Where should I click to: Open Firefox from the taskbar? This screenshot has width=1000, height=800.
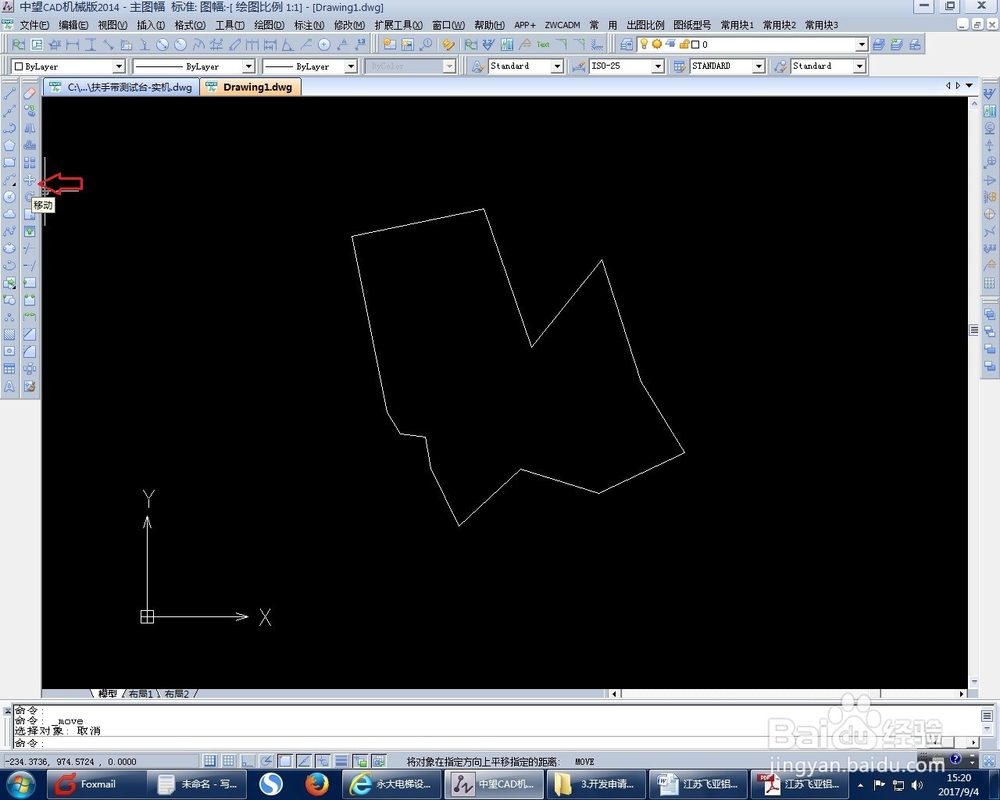point(316,784)
